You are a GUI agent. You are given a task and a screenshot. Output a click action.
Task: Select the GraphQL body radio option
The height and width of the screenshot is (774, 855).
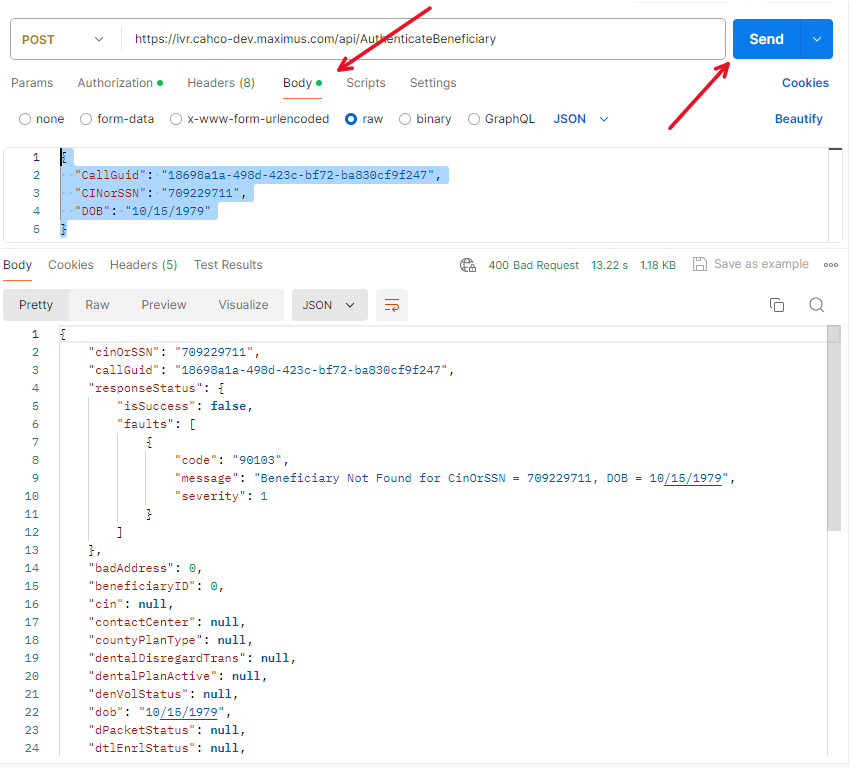[474, 119]
